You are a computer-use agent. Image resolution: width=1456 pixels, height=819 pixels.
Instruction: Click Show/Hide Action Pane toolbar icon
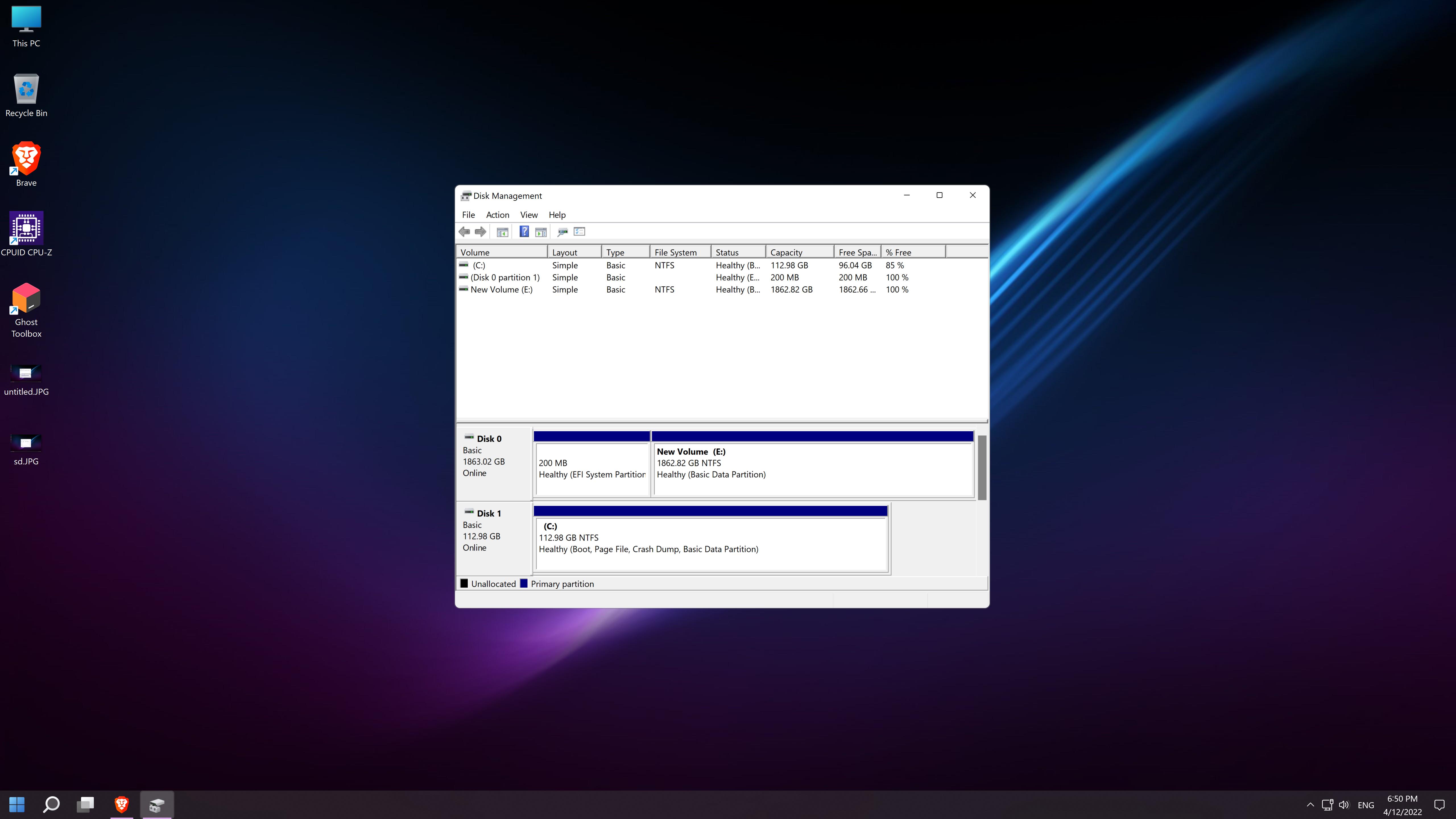click(x=541, y=232)
